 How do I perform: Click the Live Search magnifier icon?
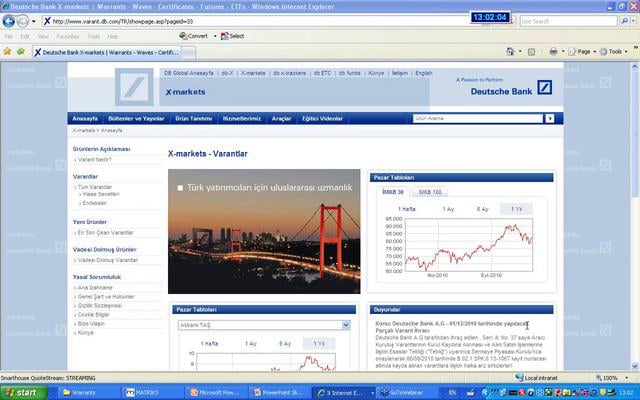click(624, 21)
